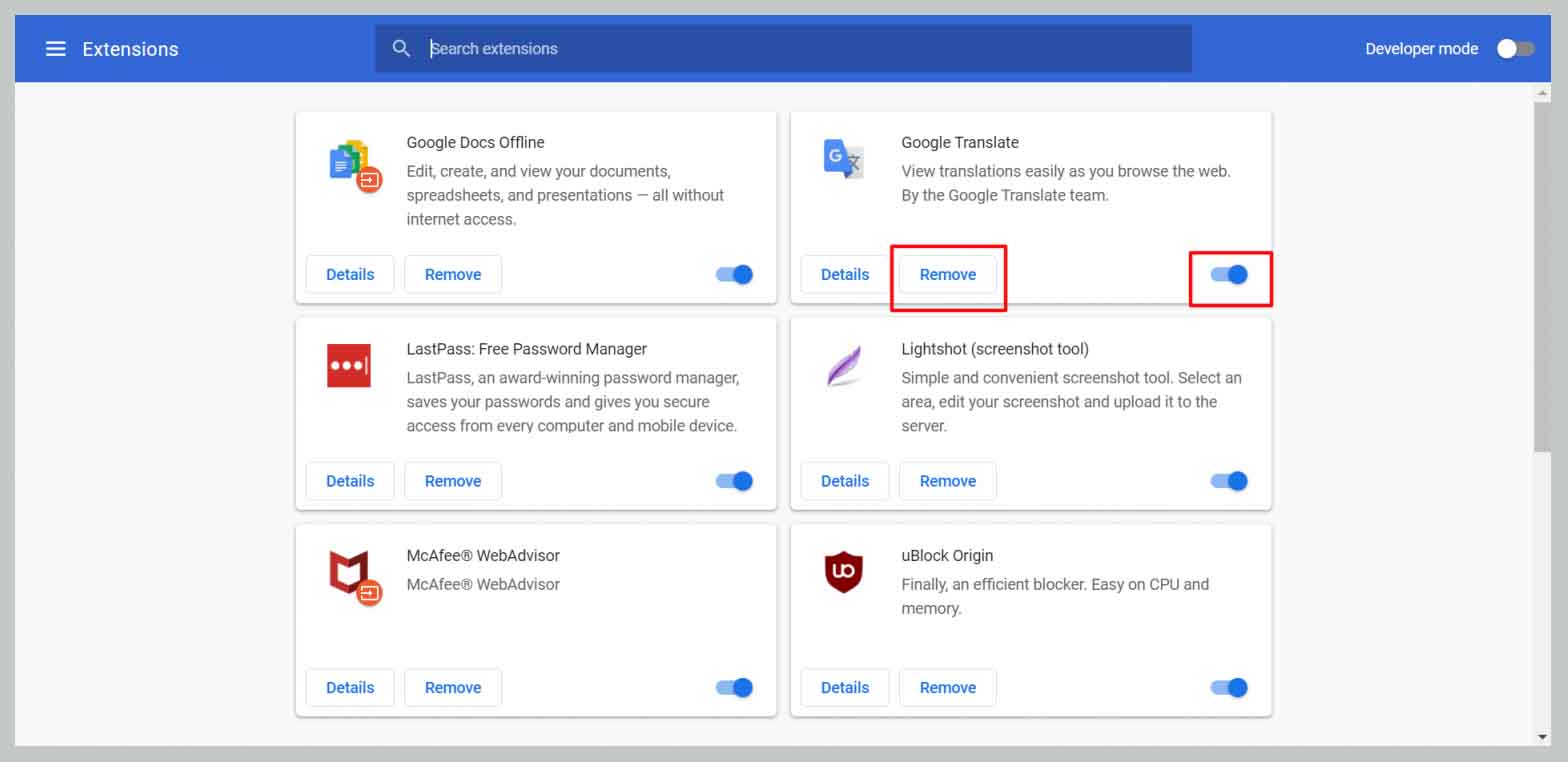Click 'Edit, create, and view your documents' text
1568x762 pixels.
[x=565, y=195]
